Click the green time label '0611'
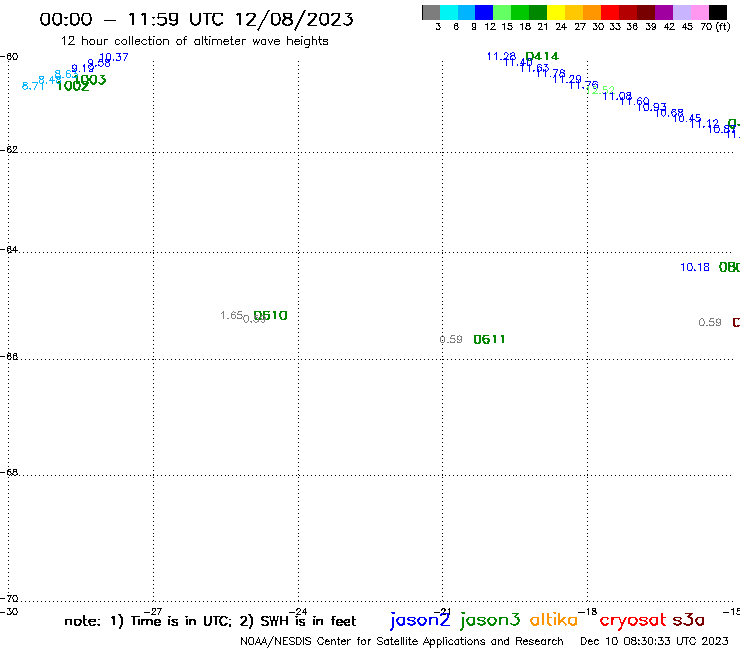740x650 pixels. click(x=489, y=339)
